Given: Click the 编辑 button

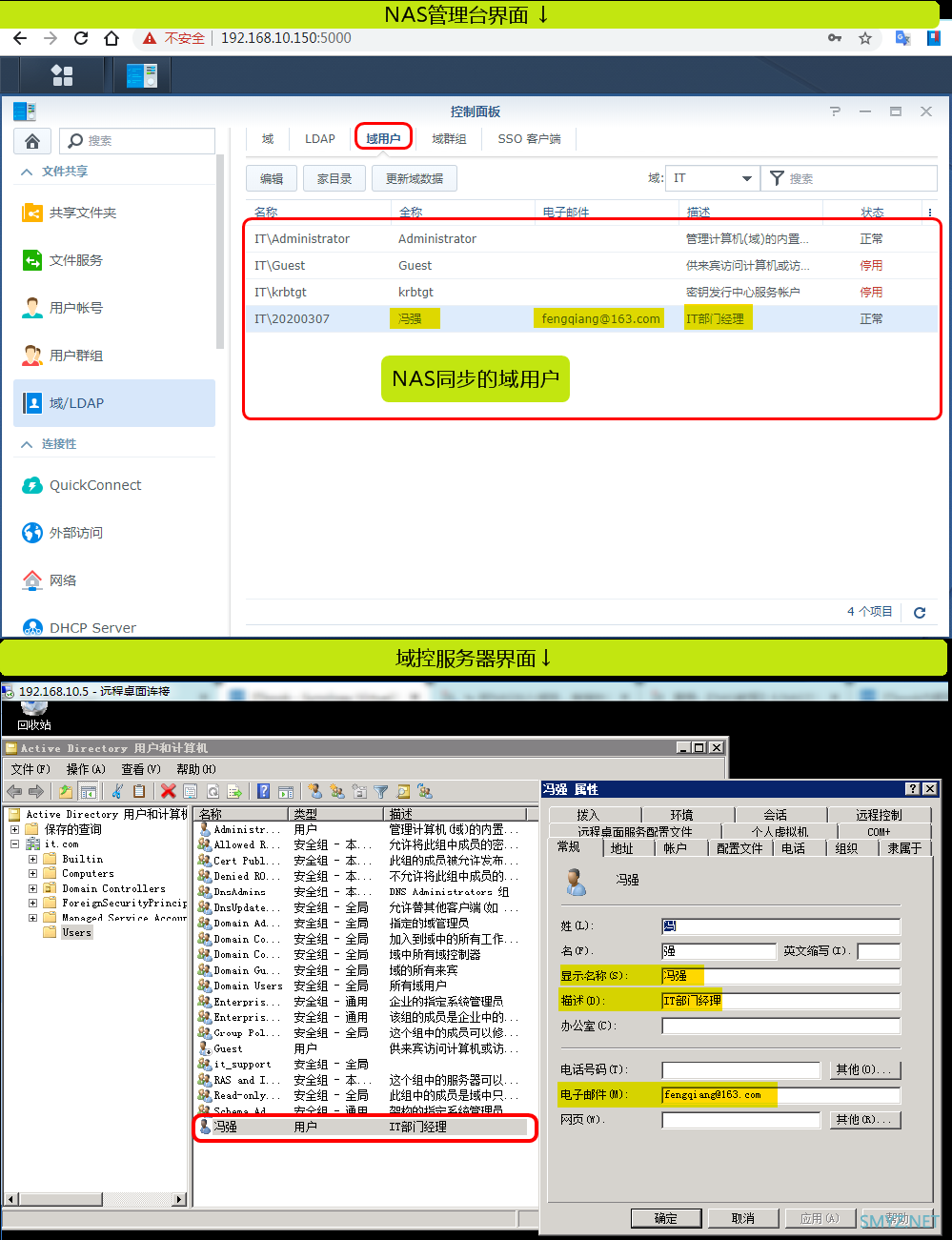Looking at the screenshot, I should tap(272, 178).
